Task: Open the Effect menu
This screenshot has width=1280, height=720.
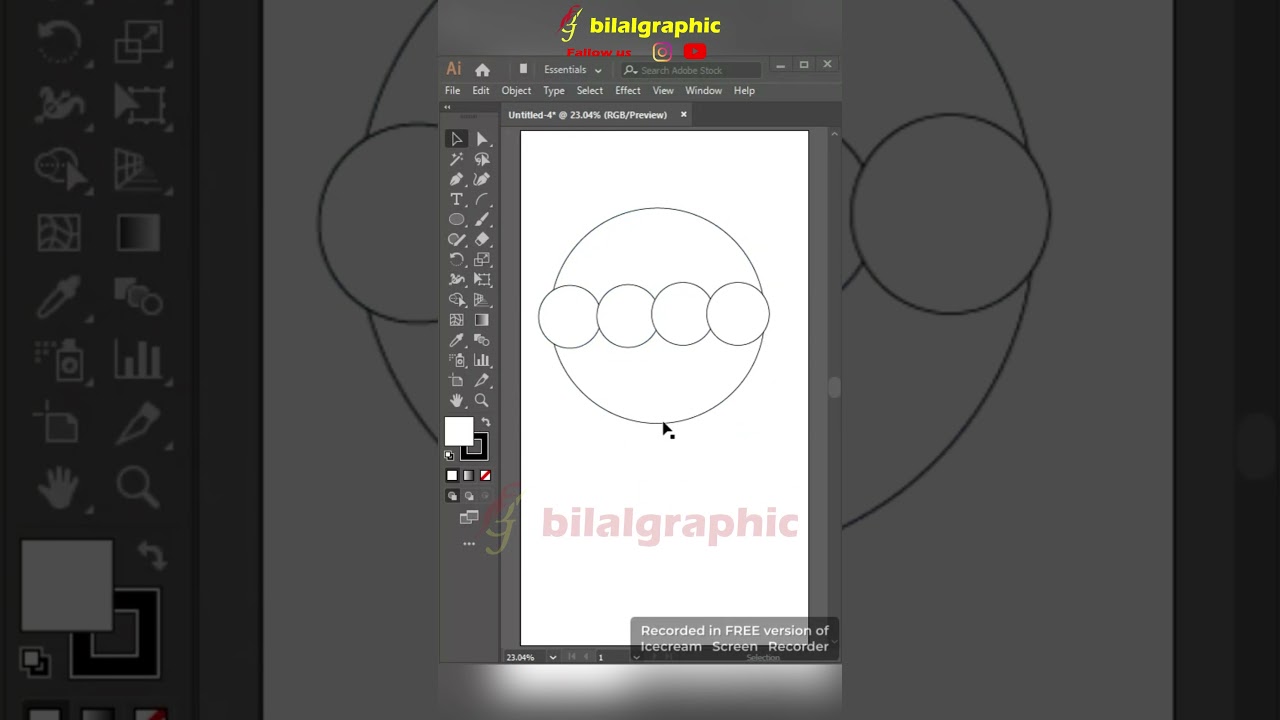Action: 628,90
